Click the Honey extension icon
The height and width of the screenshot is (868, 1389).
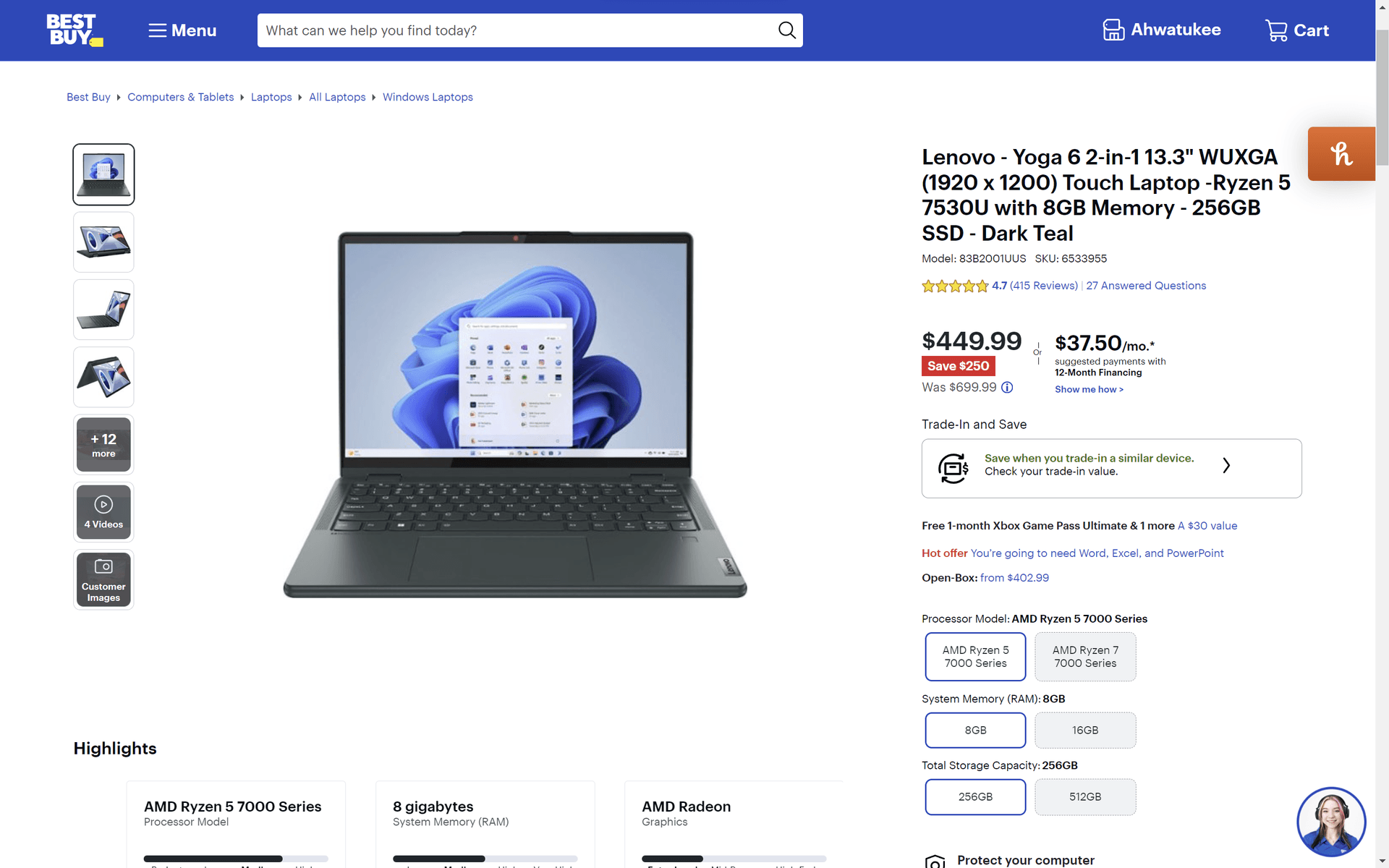click(x=1341, y=154)
